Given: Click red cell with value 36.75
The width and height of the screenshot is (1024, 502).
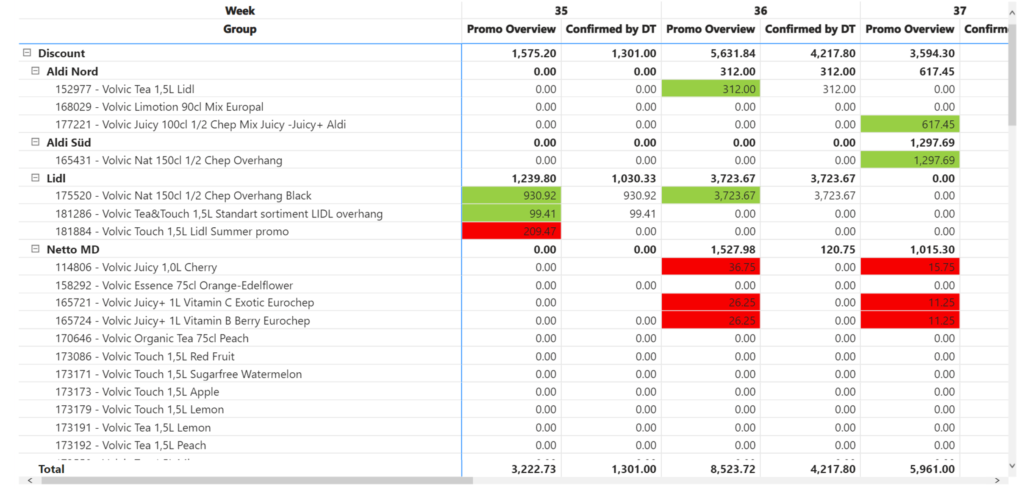Looking at the screenshot, I should [x=711, y=267].
